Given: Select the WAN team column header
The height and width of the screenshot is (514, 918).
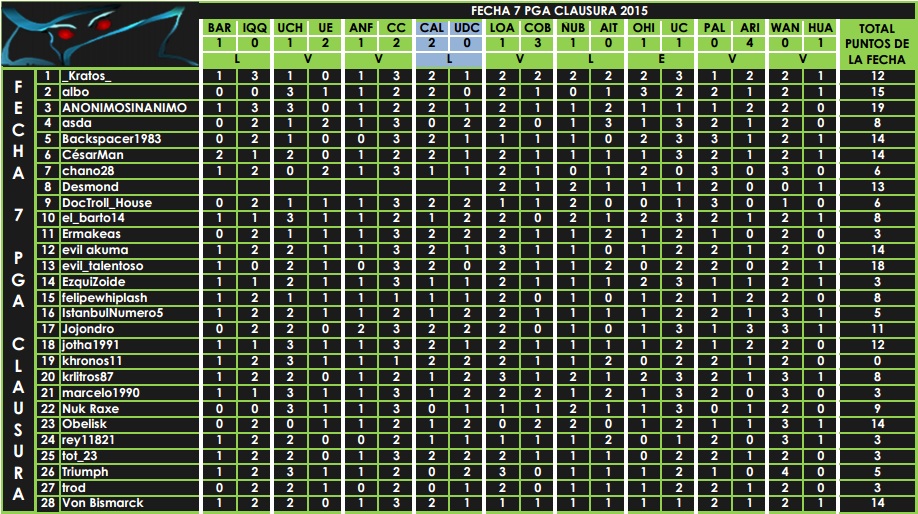Looking at the screenshot, I should pos(785,28).
